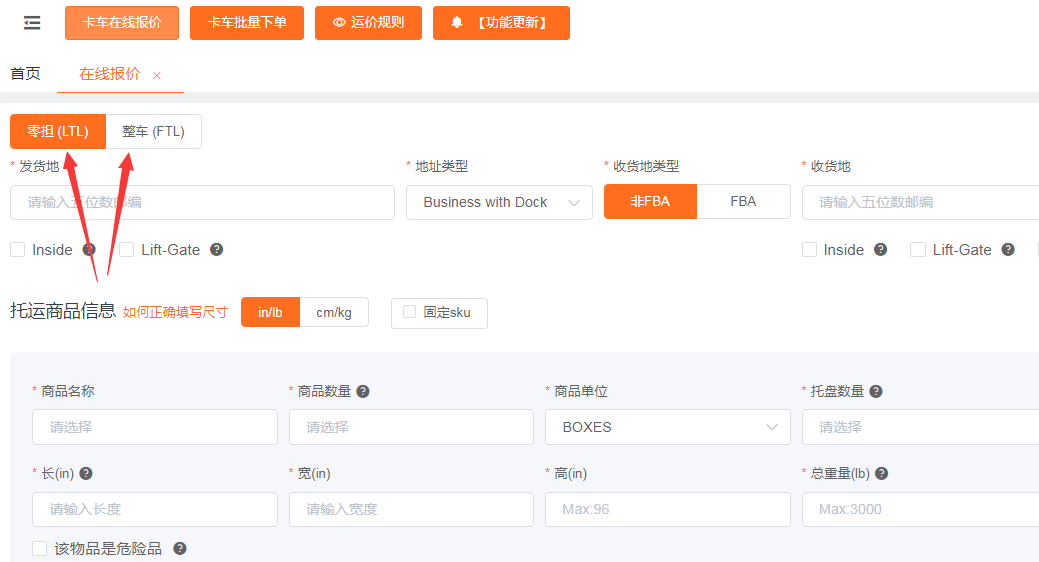The image size is (1039, 562).
Task: Switch to 在线报价 tab
Action: (110, 74)
